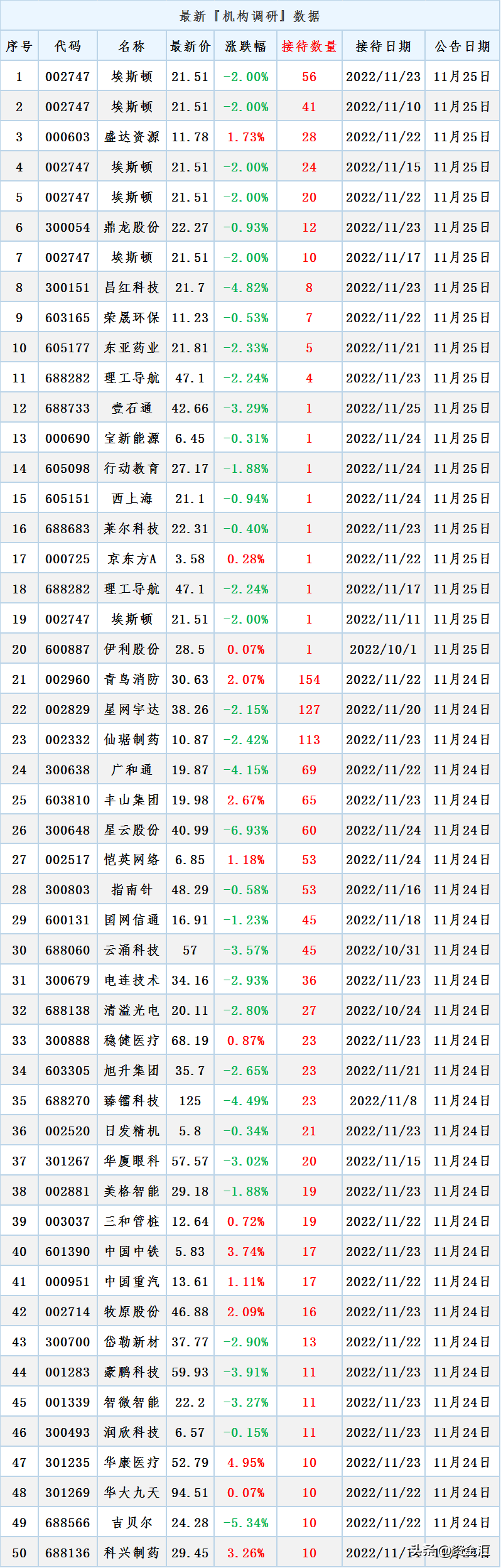Click the red 接待数量 column header

(x=310, y=46)
